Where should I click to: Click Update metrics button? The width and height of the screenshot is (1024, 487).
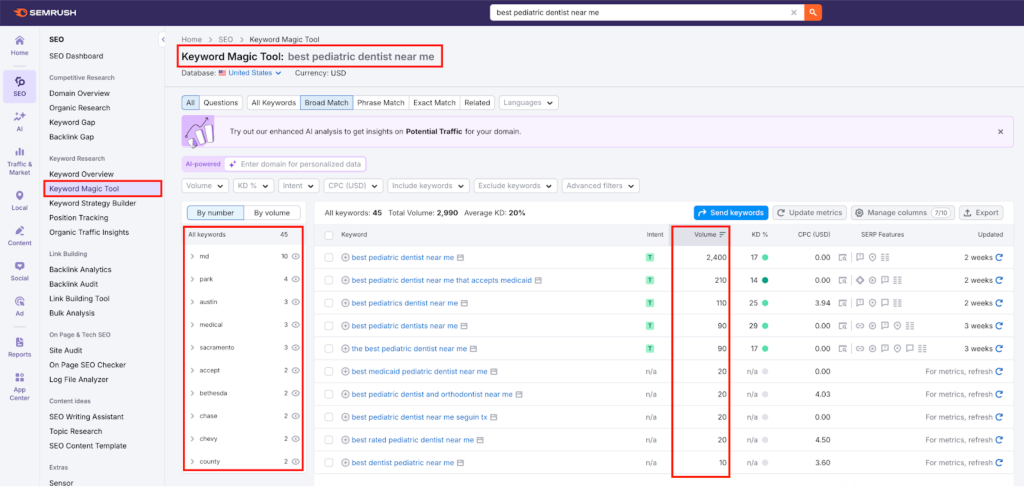click(x=810, y=212)
